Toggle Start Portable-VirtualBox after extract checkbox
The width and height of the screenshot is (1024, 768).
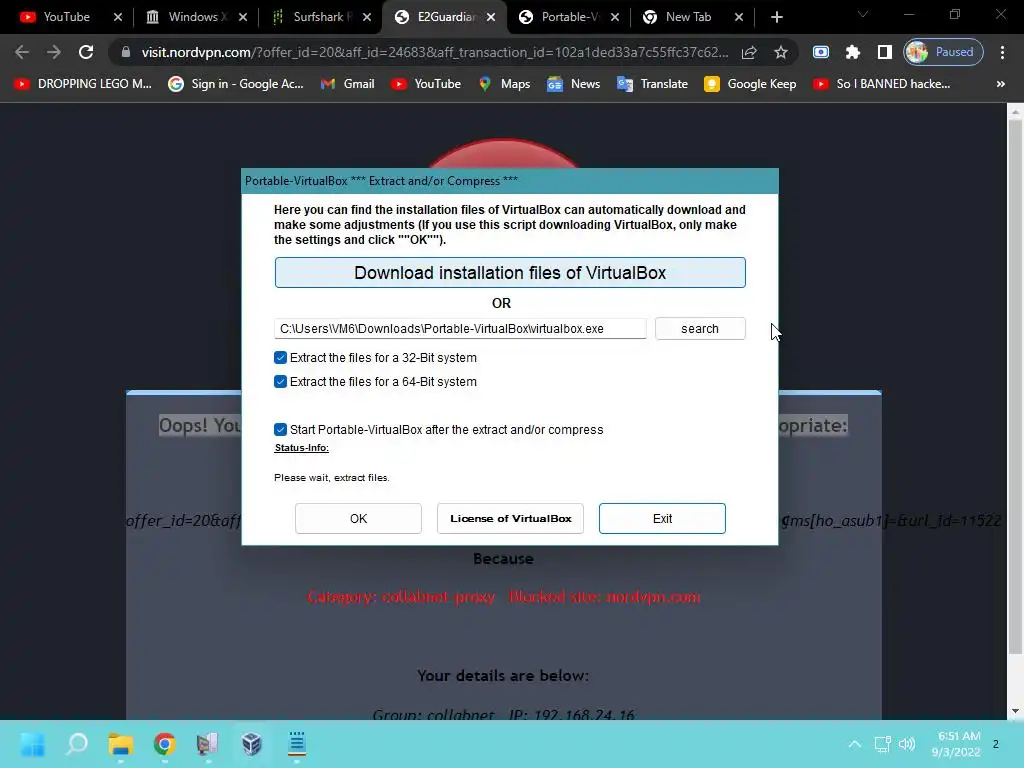tap(280, 429)
